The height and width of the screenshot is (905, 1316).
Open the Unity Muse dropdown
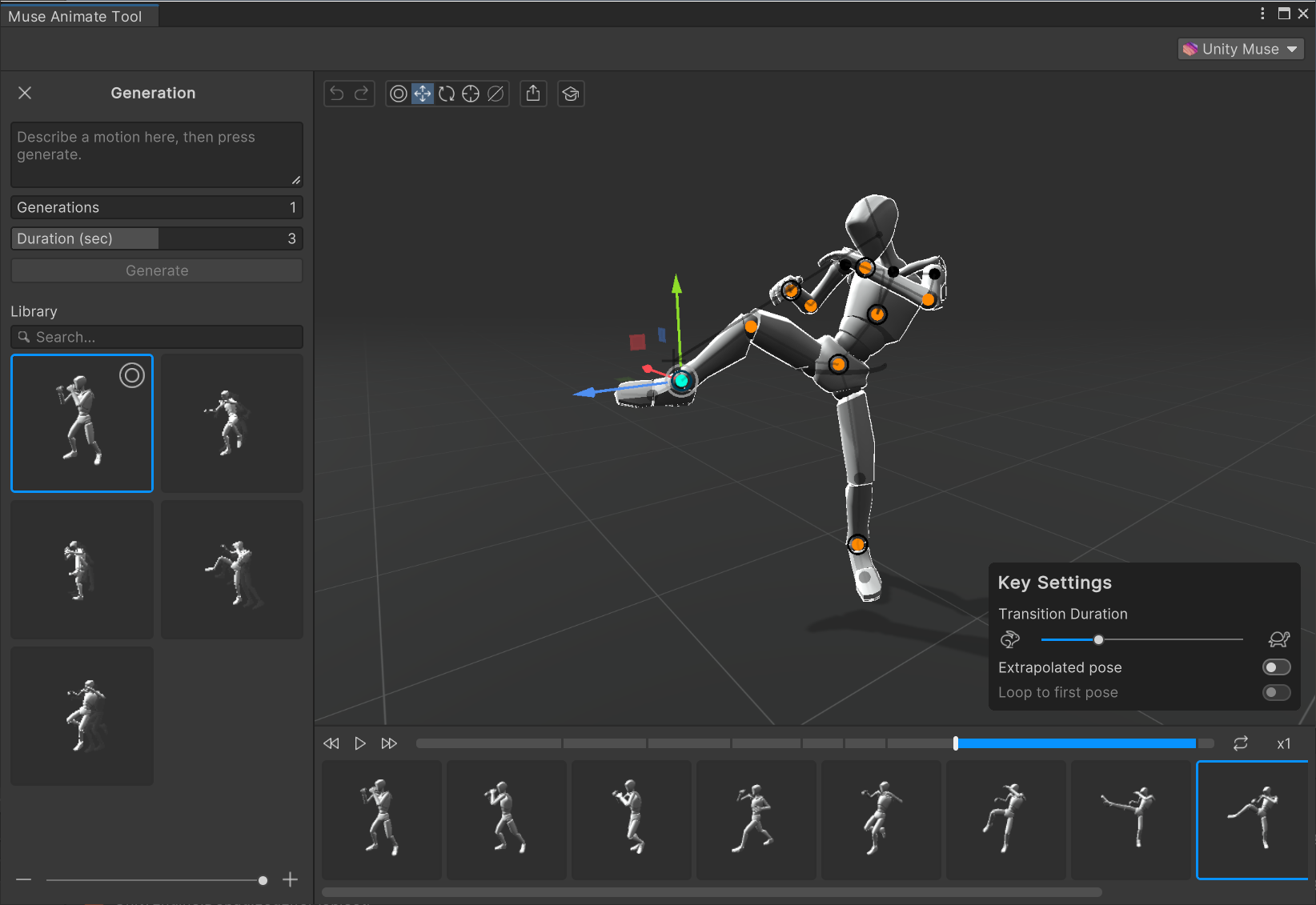(x=1240, y=49)
